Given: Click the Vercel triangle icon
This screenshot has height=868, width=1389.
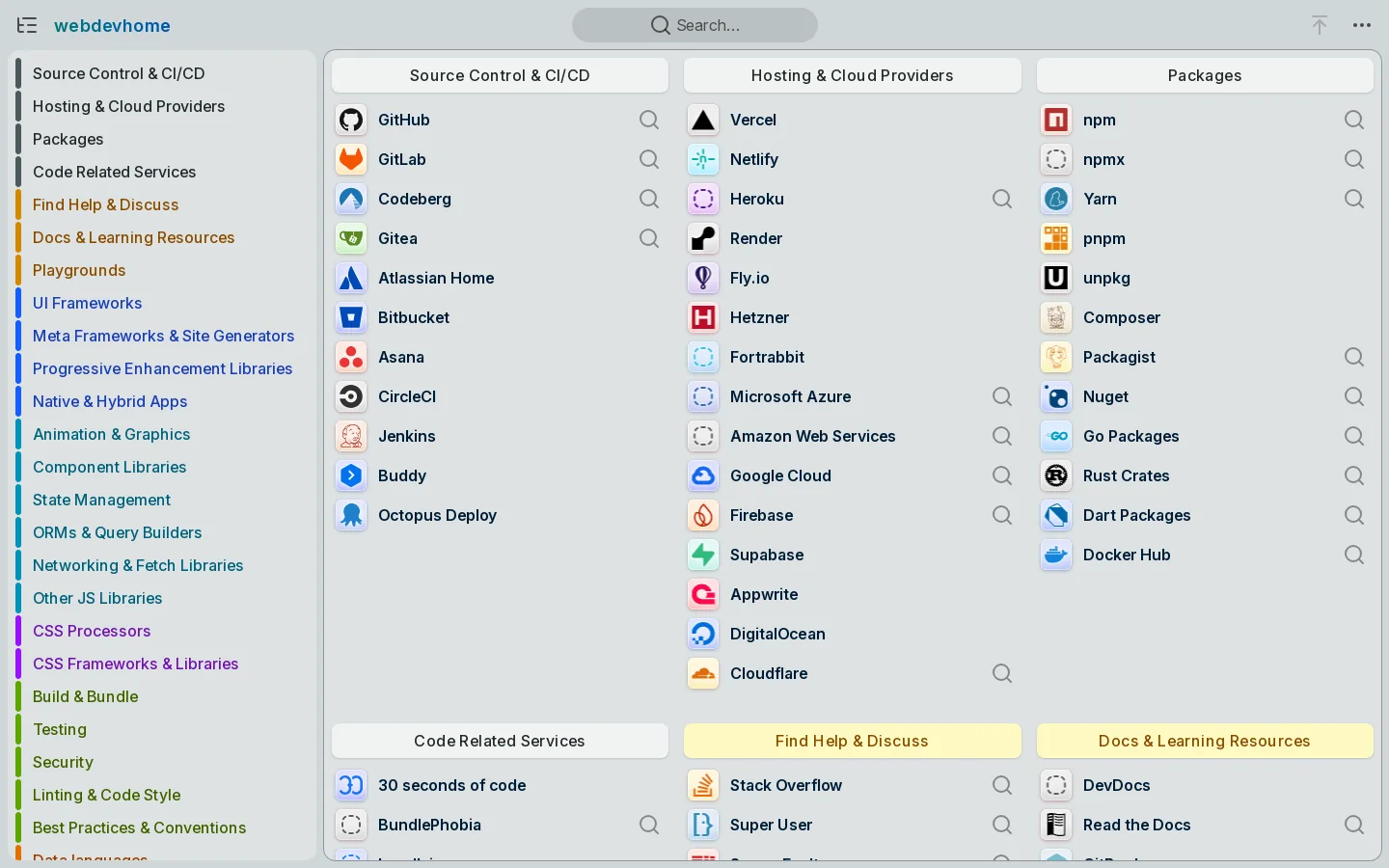Looking at the screenshot, I should point(703,120).
